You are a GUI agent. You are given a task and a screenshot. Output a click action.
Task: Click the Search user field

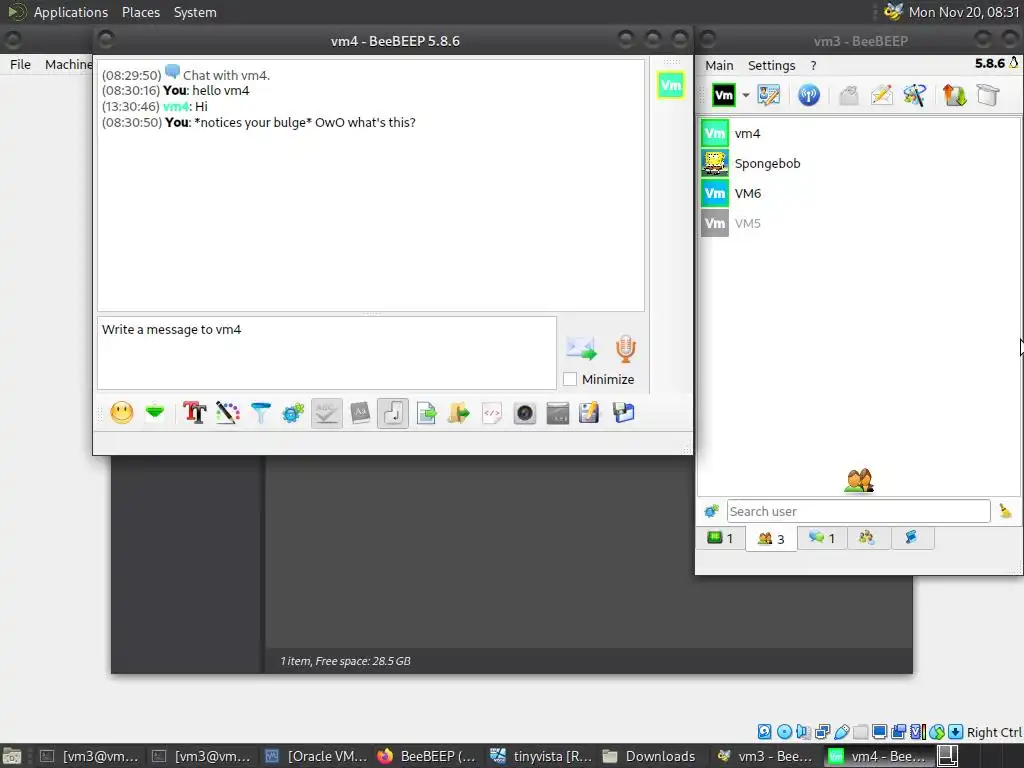coord(858,511)
